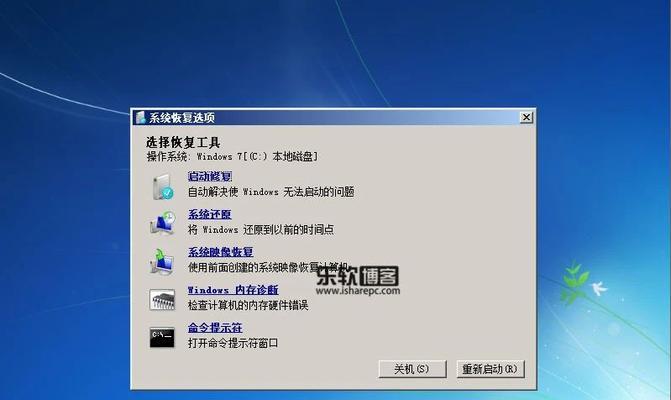Open the 启动修复 startup repair link
This screenshot has height=400, width=671.
click(x=210, y=176)
